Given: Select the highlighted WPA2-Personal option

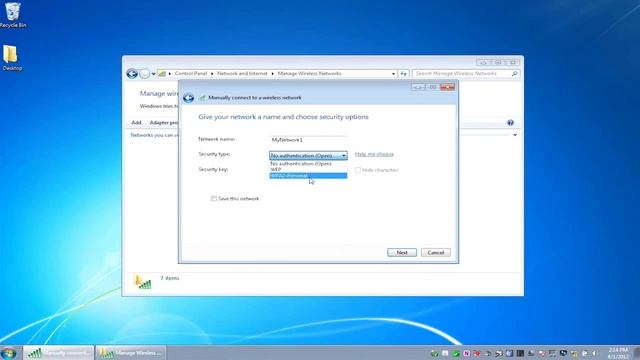Looking at the screenshot, I should tap(308, 176).
